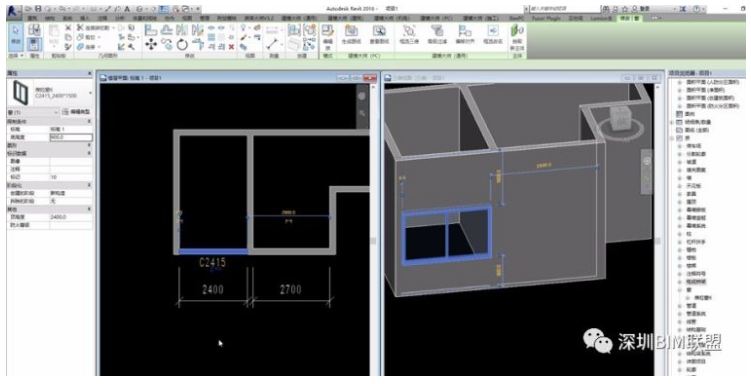This screenshot has height=384, width=751.
Task: Collapse the 其他 properties section
Action: point(90,209)
